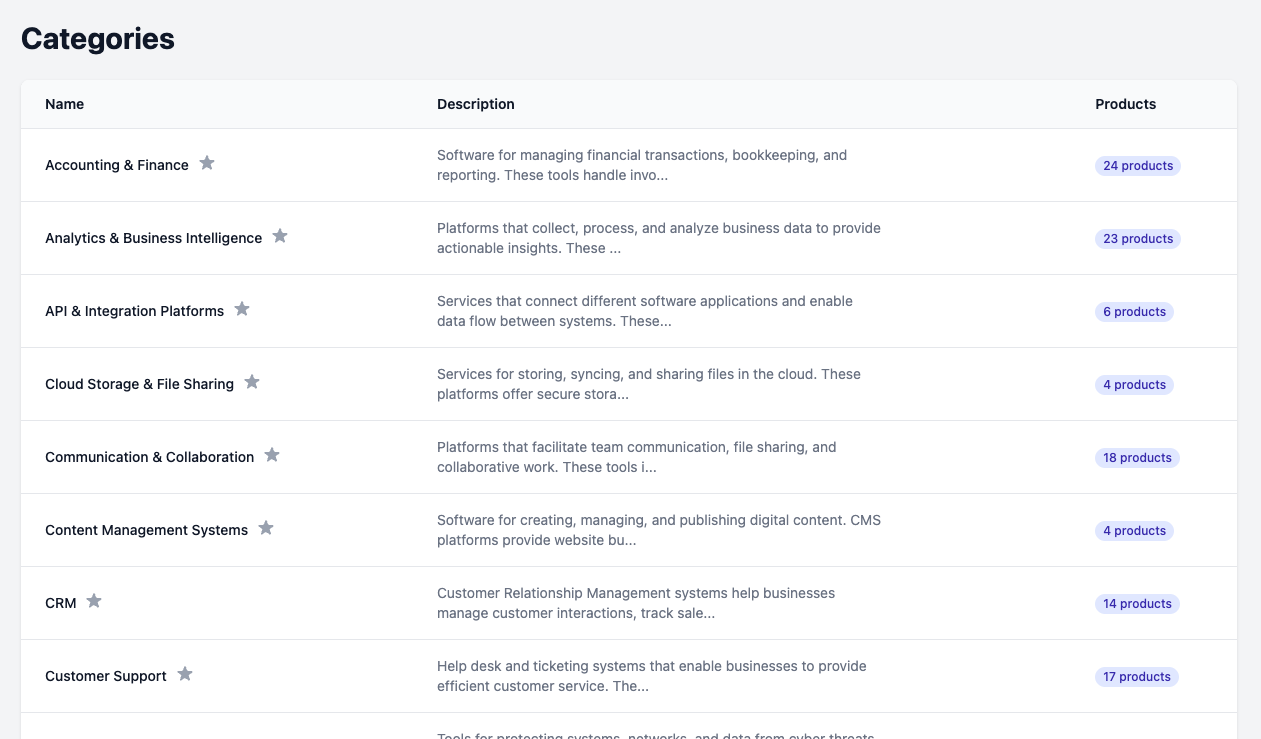Open the 18 products badge

point(1137,457)
